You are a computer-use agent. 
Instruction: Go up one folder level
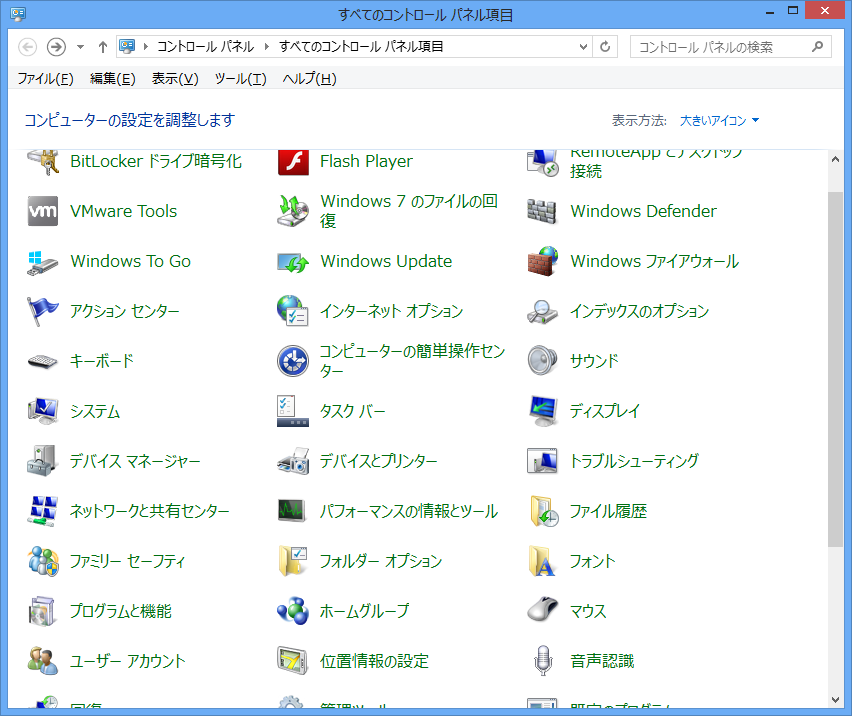(x=103, y=47)
